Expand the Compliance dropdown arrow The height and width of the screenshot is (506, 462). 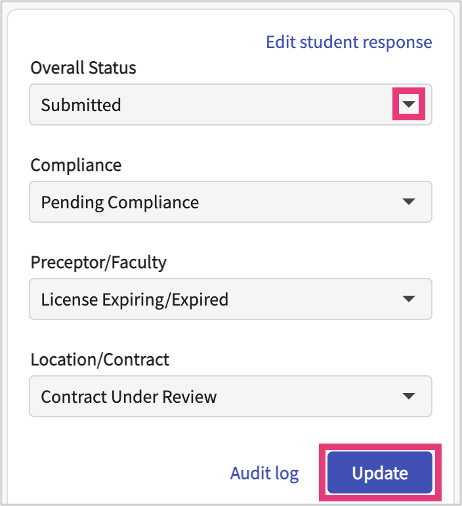(408, 201)
